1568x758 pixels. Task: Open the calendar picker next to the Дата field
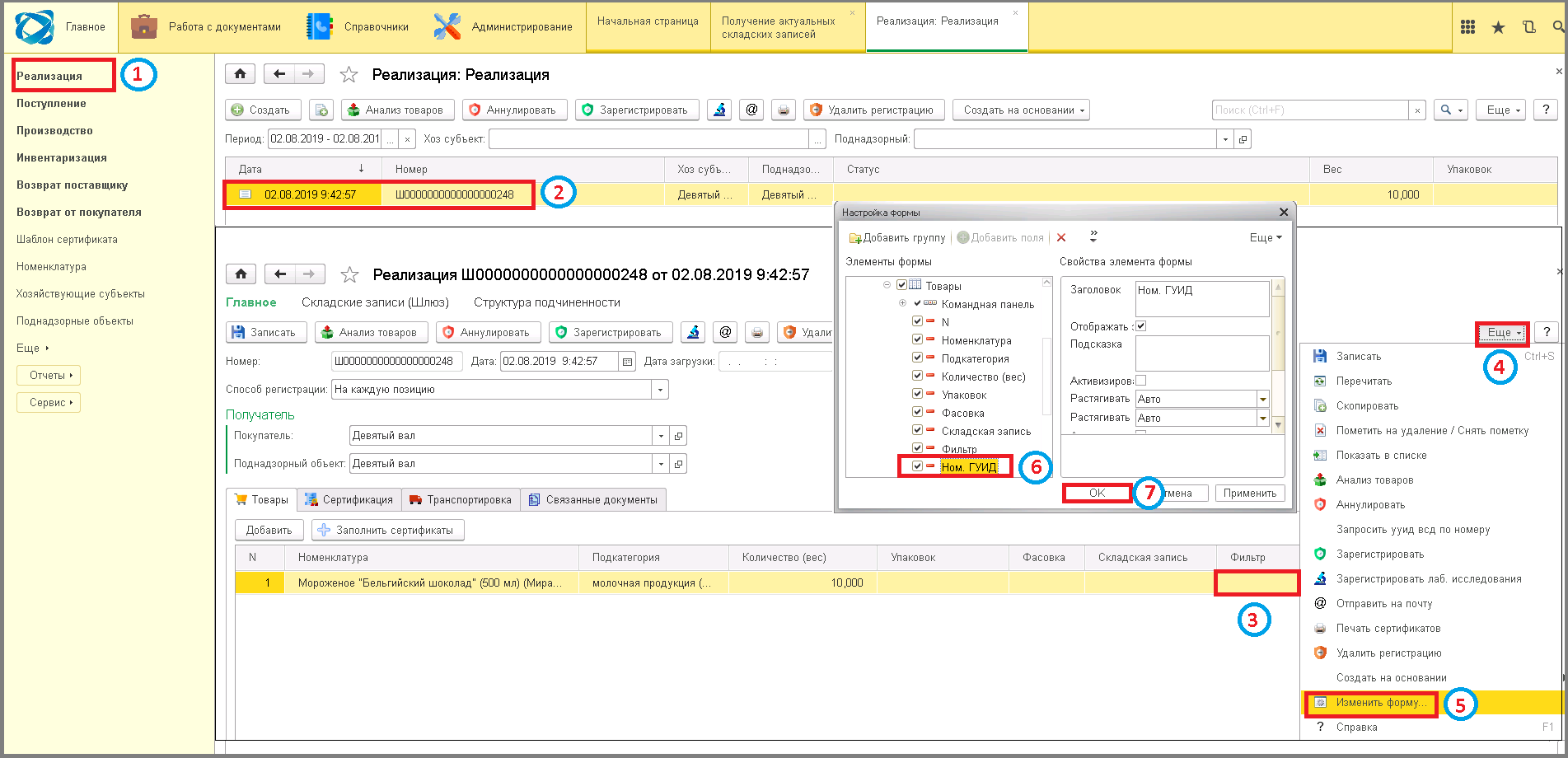pos(627,362)
